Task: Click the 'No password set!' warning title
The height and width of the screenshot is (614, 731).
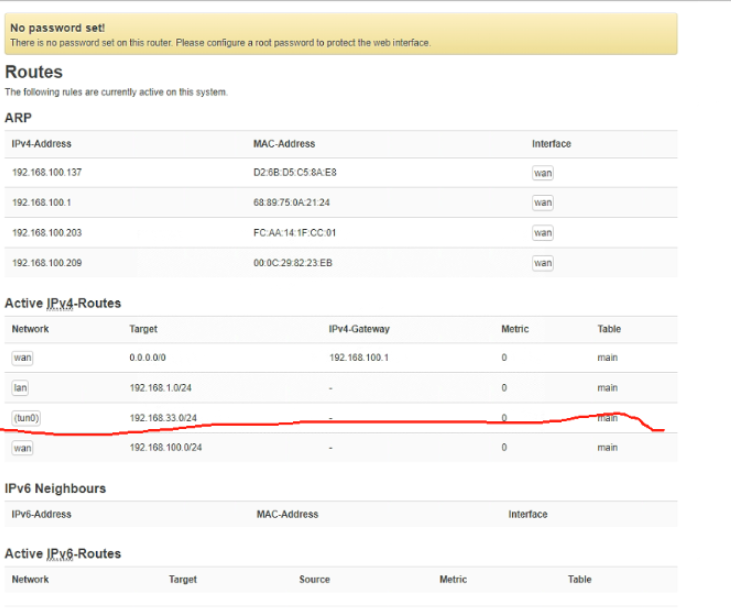Action: pos(57,29)
